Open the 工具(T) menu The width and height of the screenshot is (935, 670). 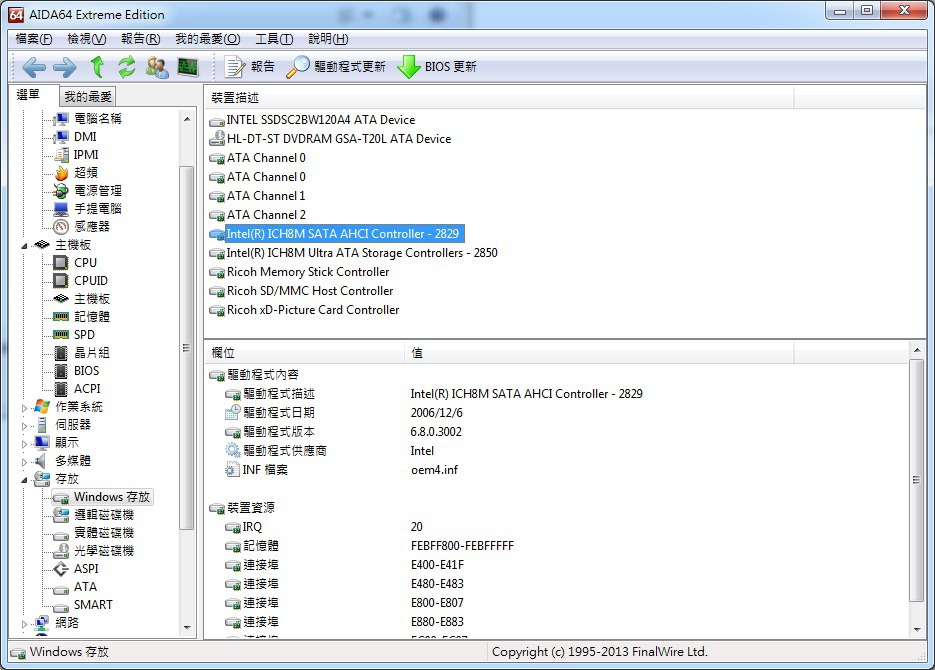point(274,39)
